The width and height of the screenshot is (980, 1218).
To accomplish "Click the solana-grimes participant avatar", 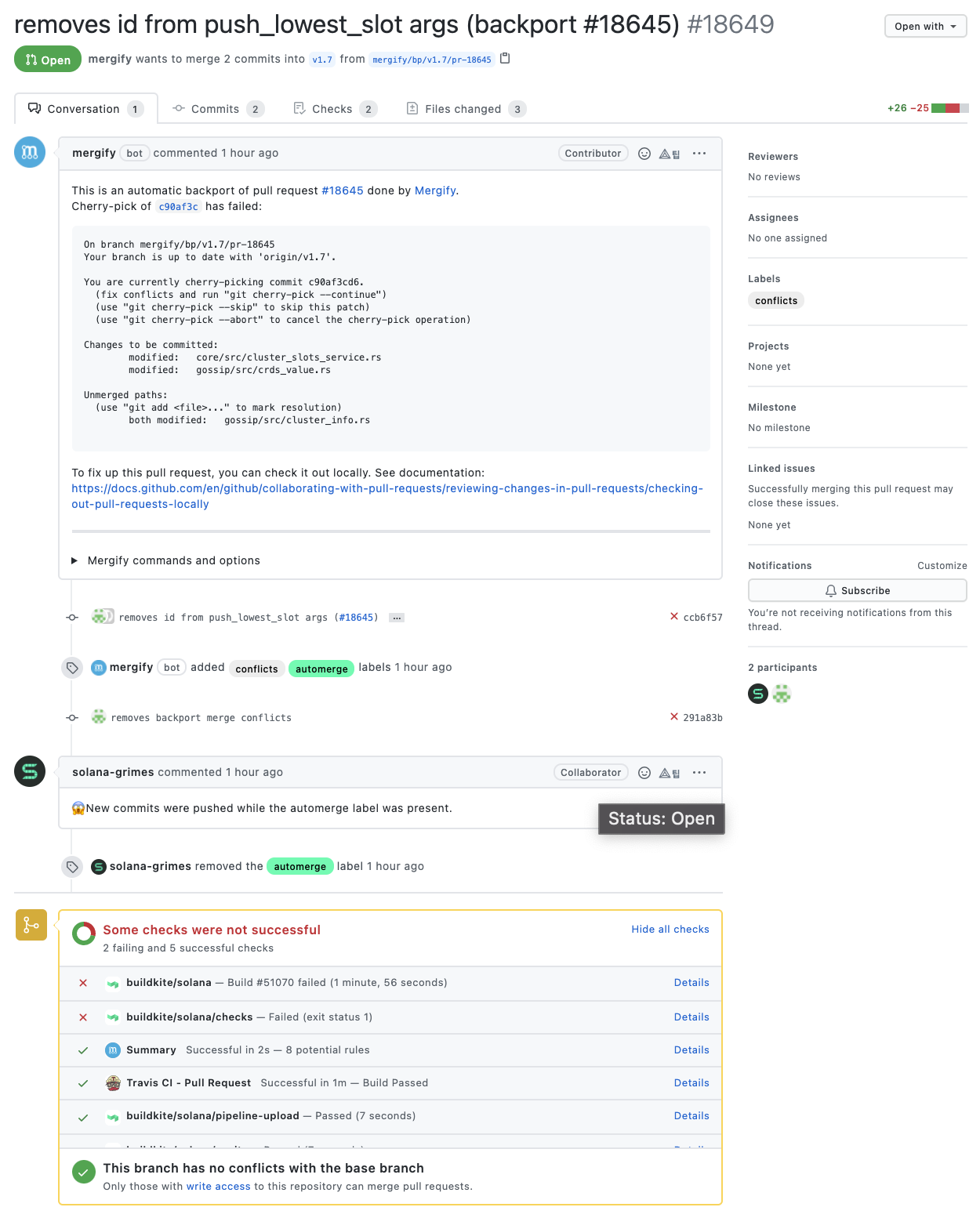I will pyautogui.click(x=758, y=694).
